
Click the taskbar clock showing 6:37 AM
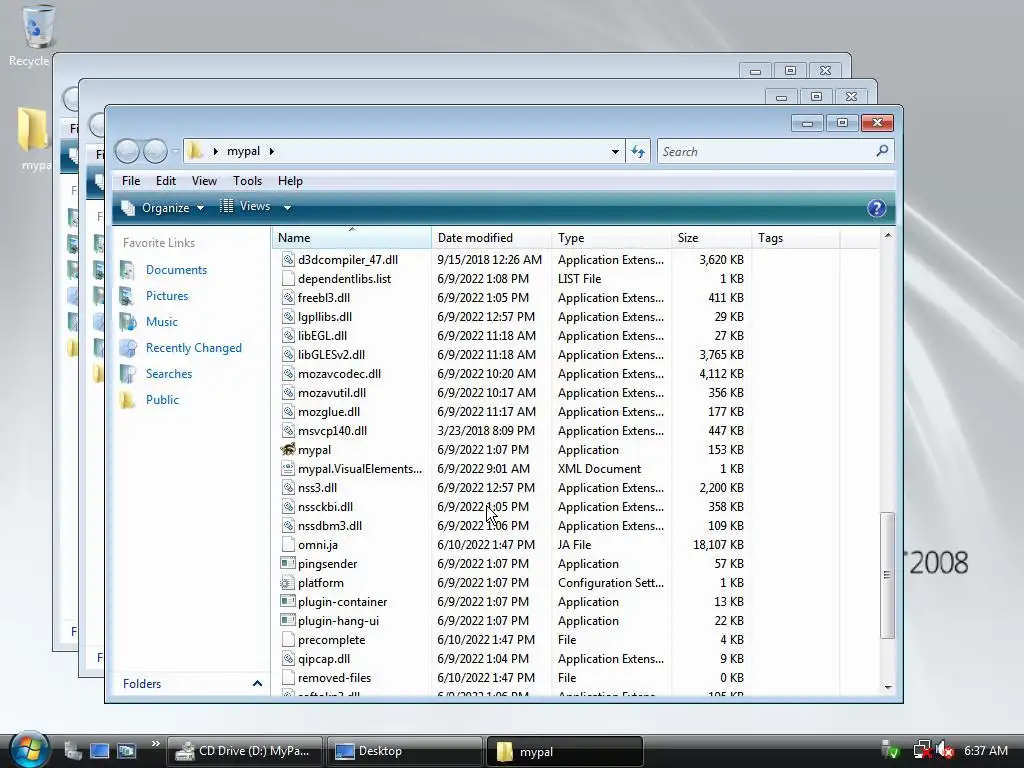click(x=985, y=750)
